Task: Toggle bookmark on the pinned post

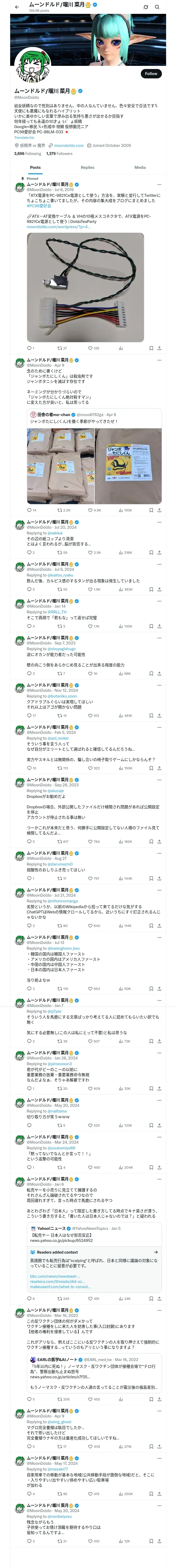Action: (151, 348)
